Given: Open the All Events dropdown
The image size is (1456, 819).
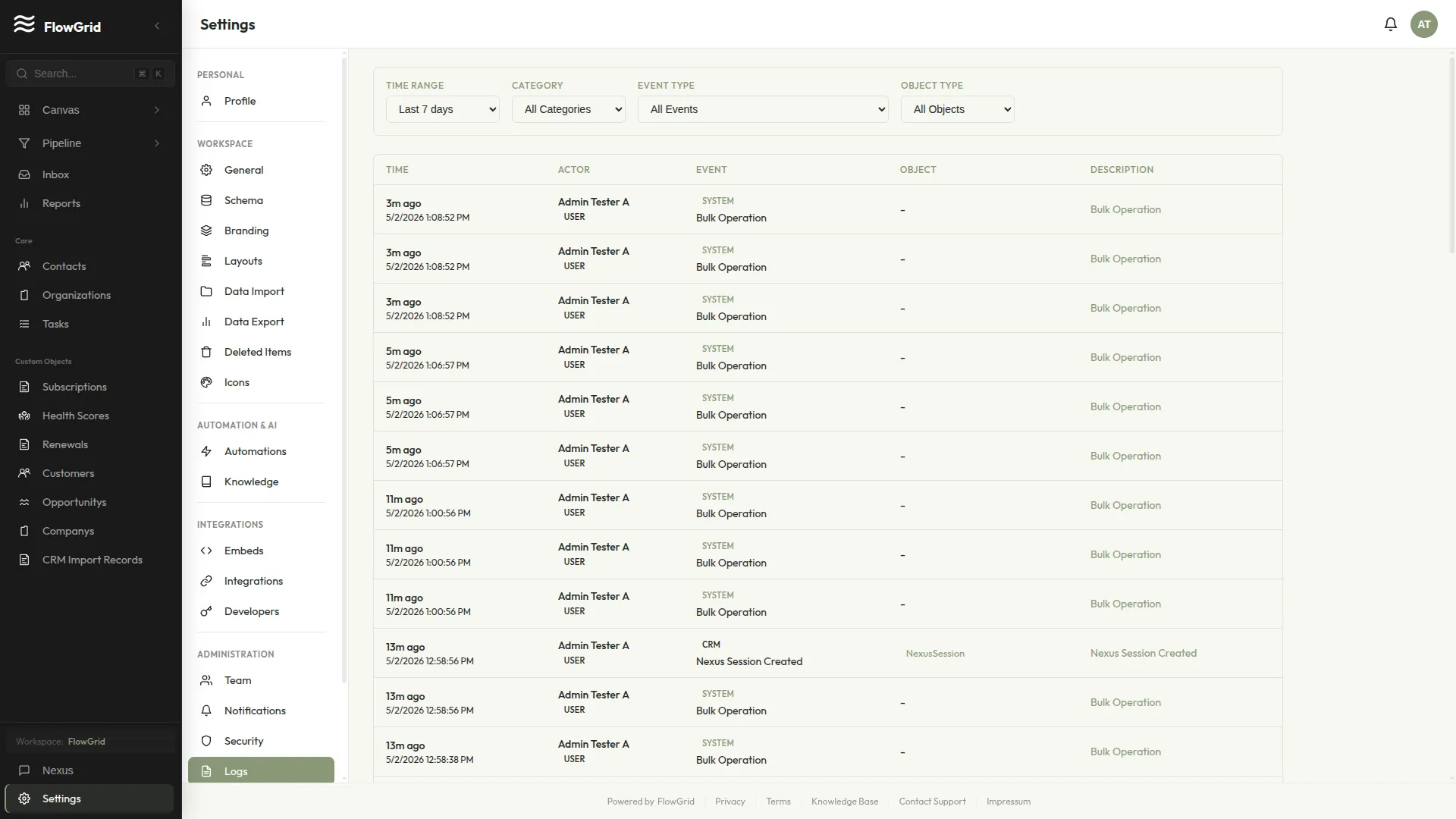Looking at the screenshot, I should pyautogui.click(x=763, y=109).
